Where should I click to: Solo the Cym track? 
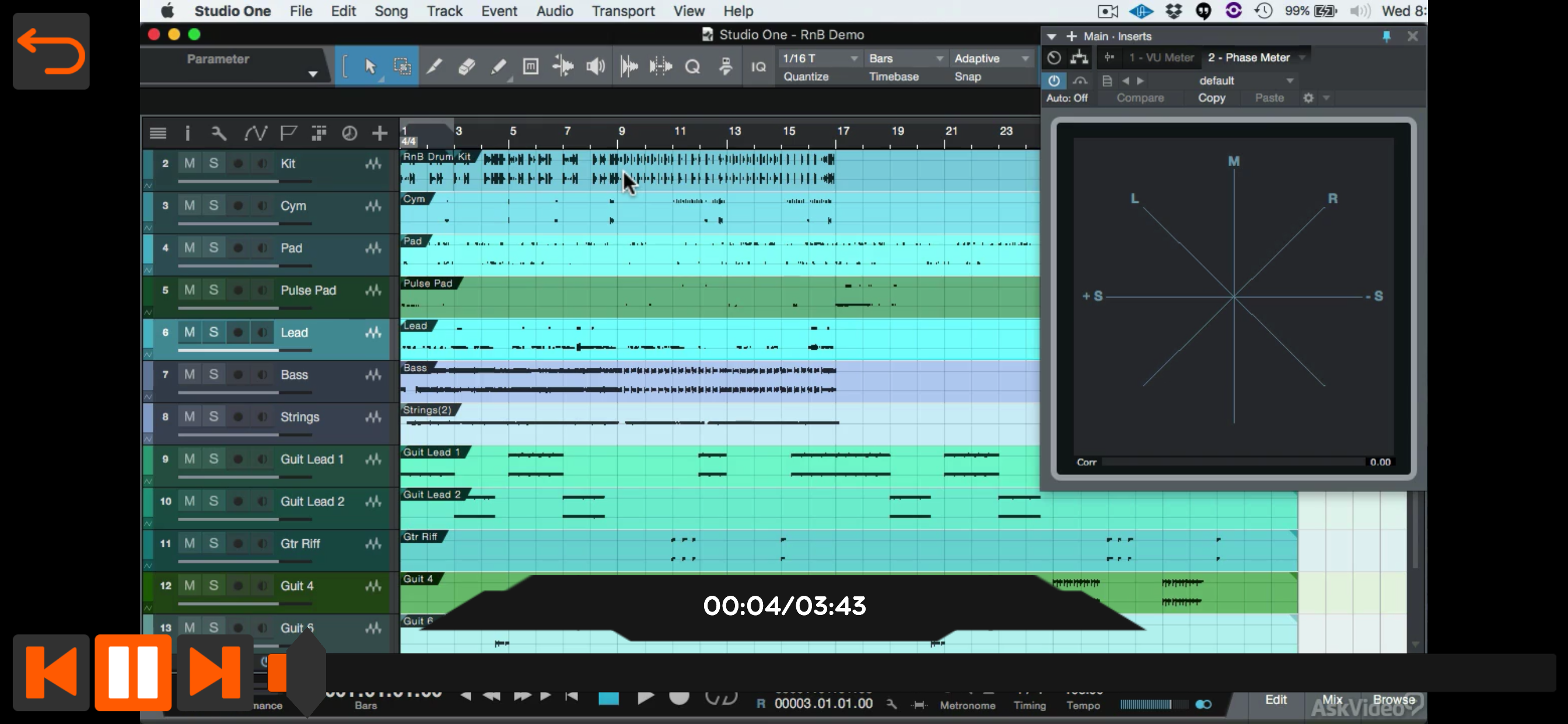click(x=213, y=205)
